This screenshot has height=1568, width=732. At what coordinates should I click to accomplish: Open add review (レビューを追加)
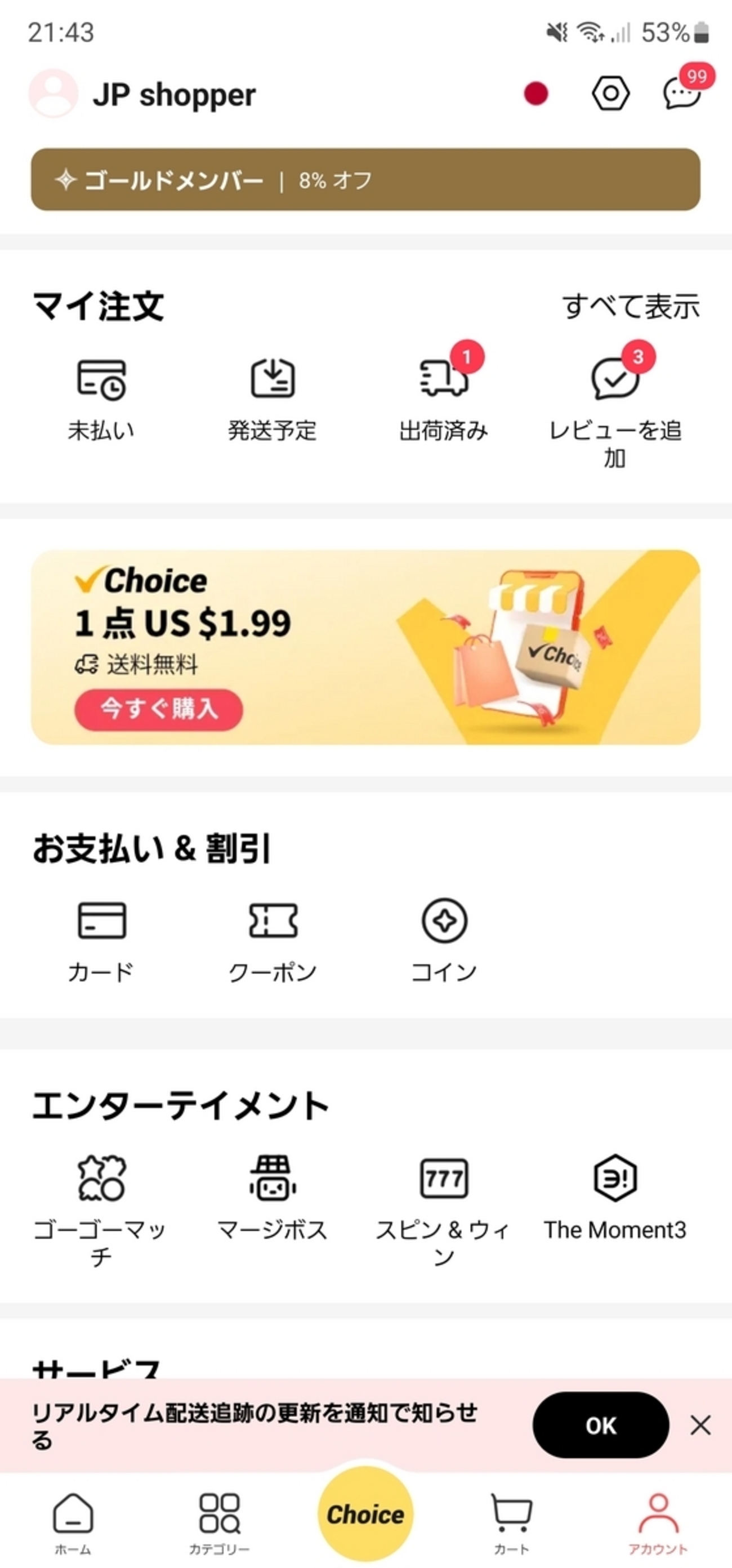point(615,402)
